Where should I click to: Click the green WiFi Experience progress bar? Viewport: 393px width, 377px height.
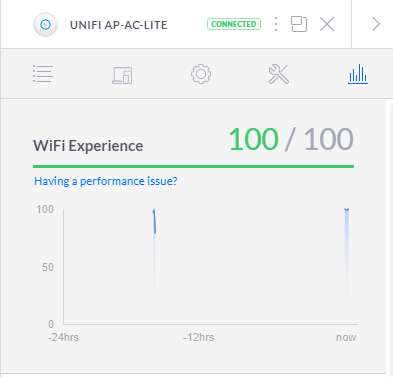[193, 166]
